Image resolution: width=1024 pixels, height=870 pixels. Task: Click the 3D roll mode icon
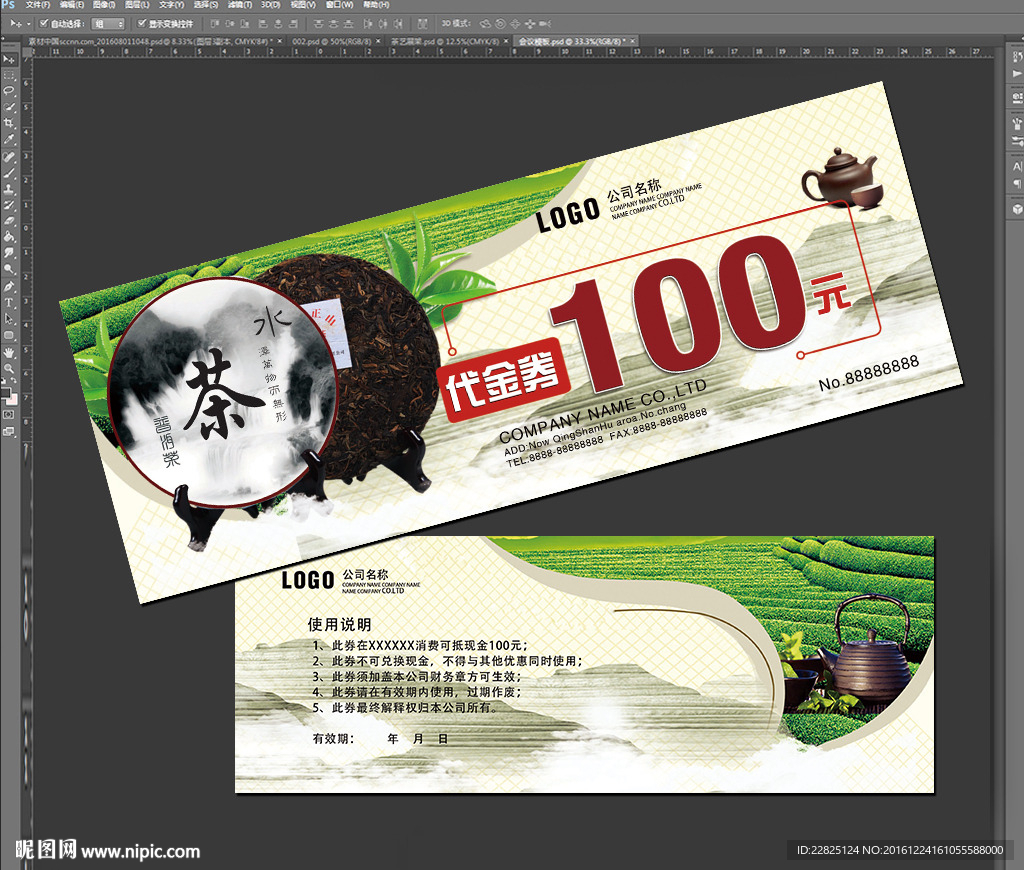[x=500, y=24]
